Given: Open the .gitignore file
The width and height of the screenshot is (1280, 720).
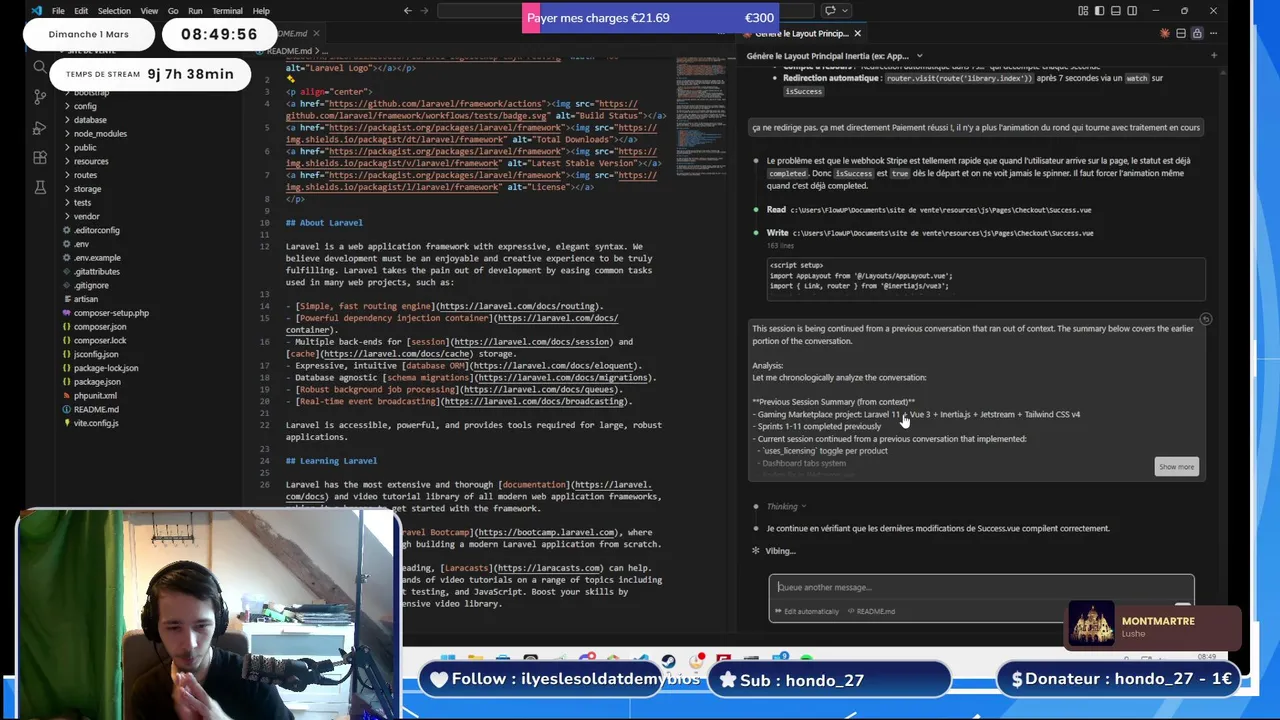Looking at the screenshot, I should coord(91,285).
